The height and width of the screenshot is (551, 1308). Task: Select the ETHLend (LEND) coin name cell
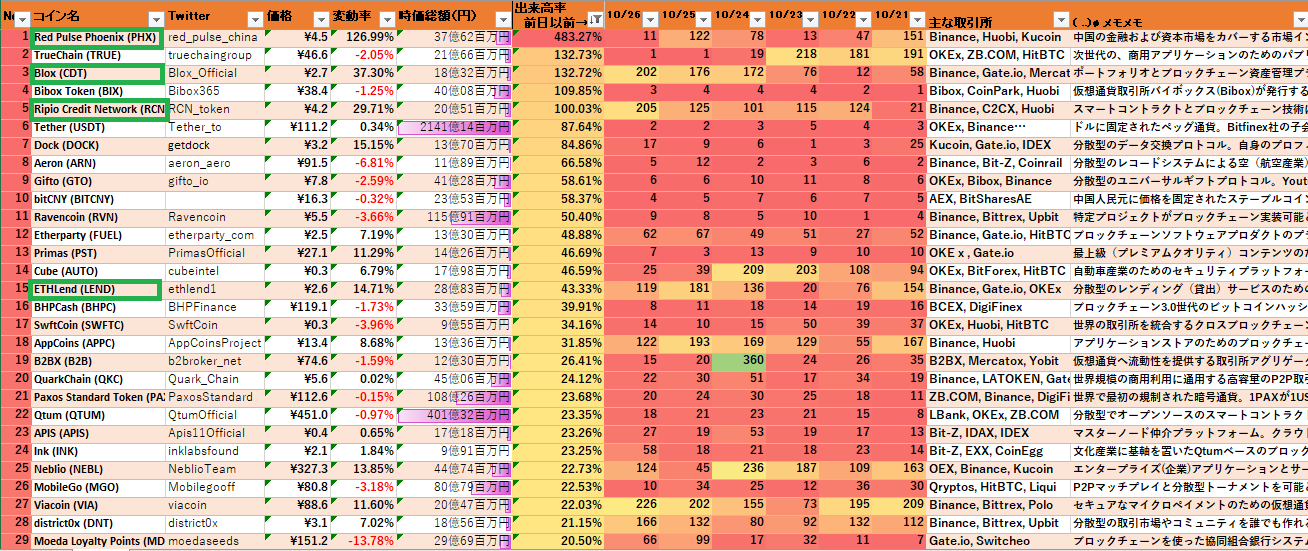click(x=96, y=289)
